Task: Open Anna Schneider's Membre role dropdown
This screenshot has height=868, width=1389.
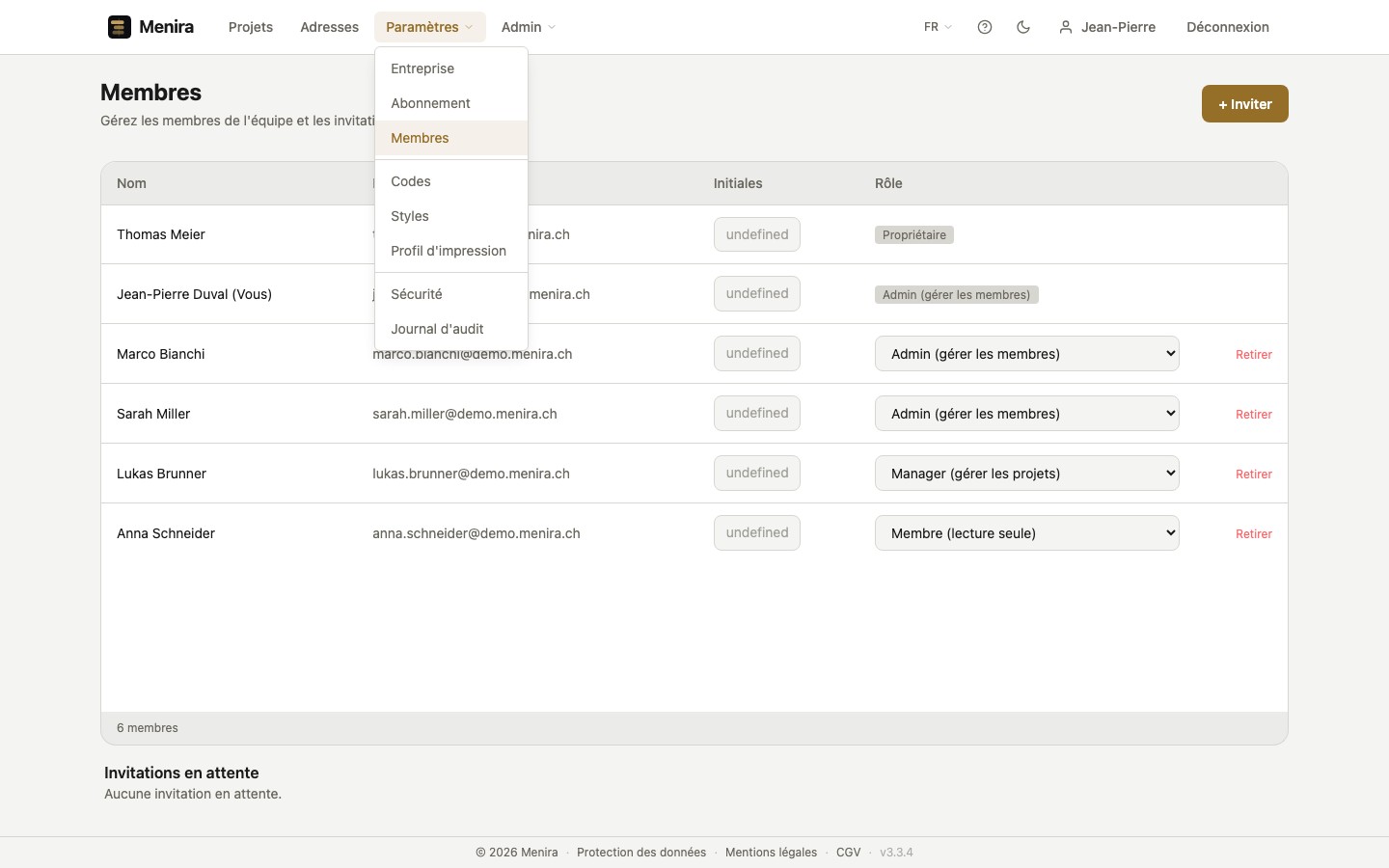Action: point(1027,533)
